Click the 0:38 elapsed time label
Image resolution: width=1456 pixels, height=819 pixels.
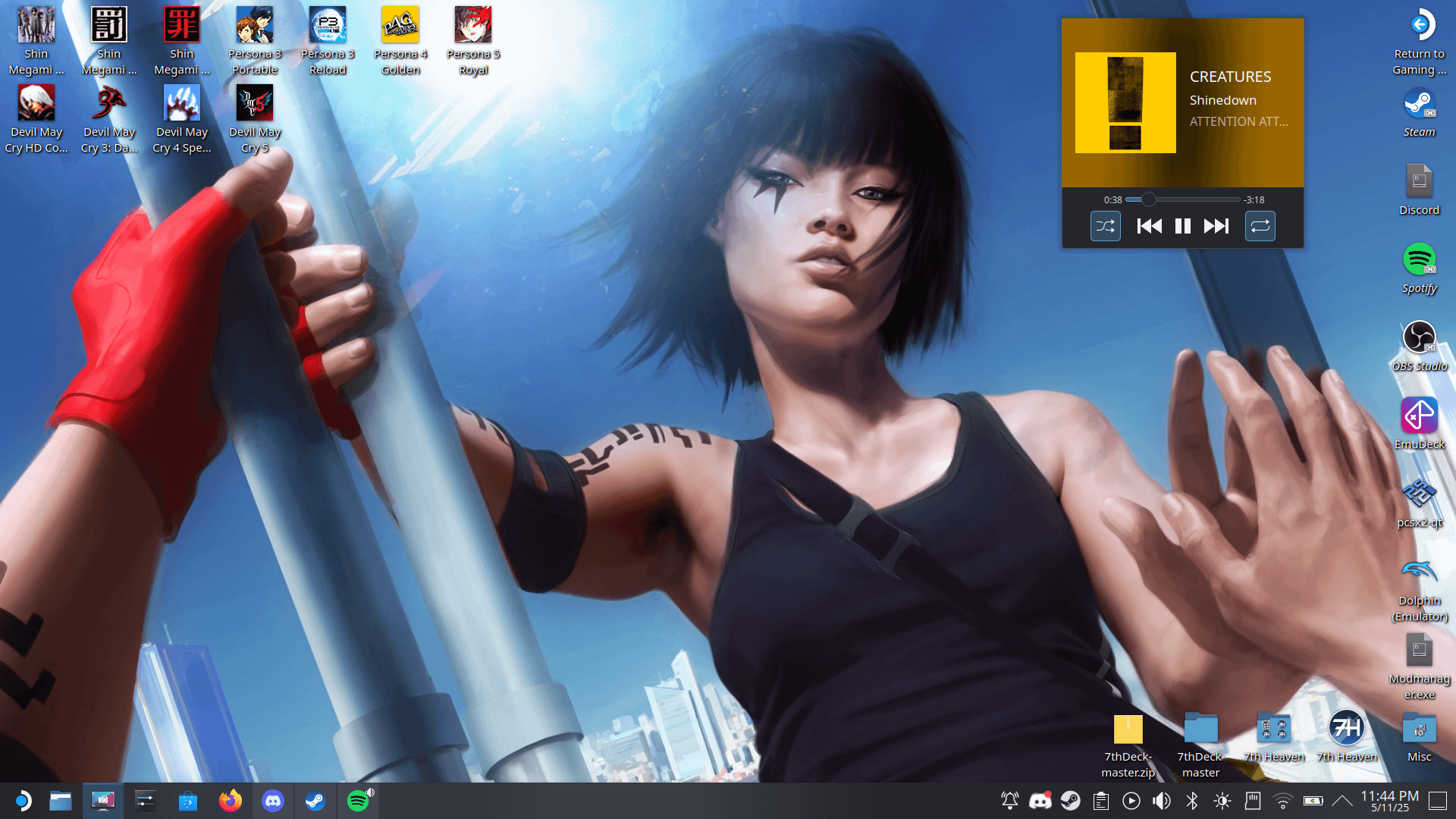(x=1113, y=200)
